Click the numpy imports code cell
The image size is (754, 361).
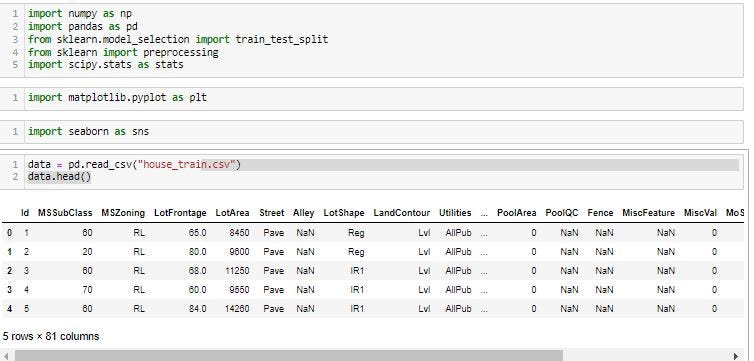(x=371, y=40)
